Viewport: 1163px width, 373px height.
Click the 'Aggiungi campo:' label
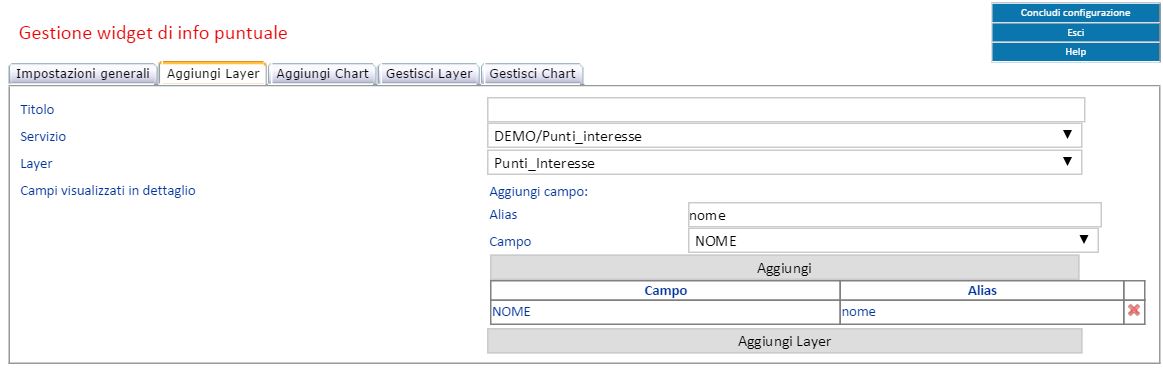[x=538, y=191]
